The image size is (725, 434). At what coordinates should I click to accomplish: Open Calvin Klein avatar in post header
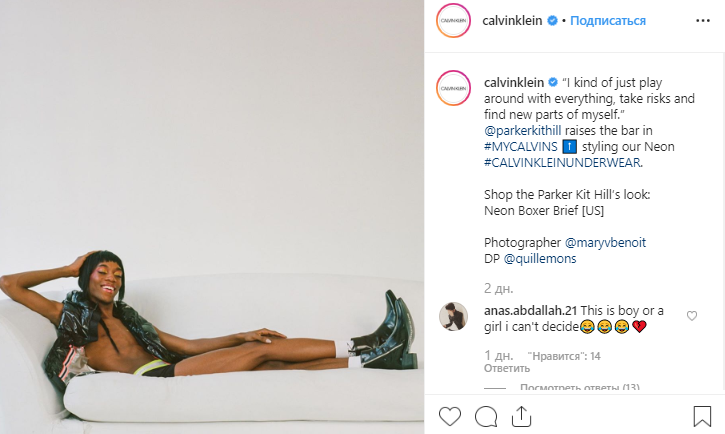coord(453,21)
